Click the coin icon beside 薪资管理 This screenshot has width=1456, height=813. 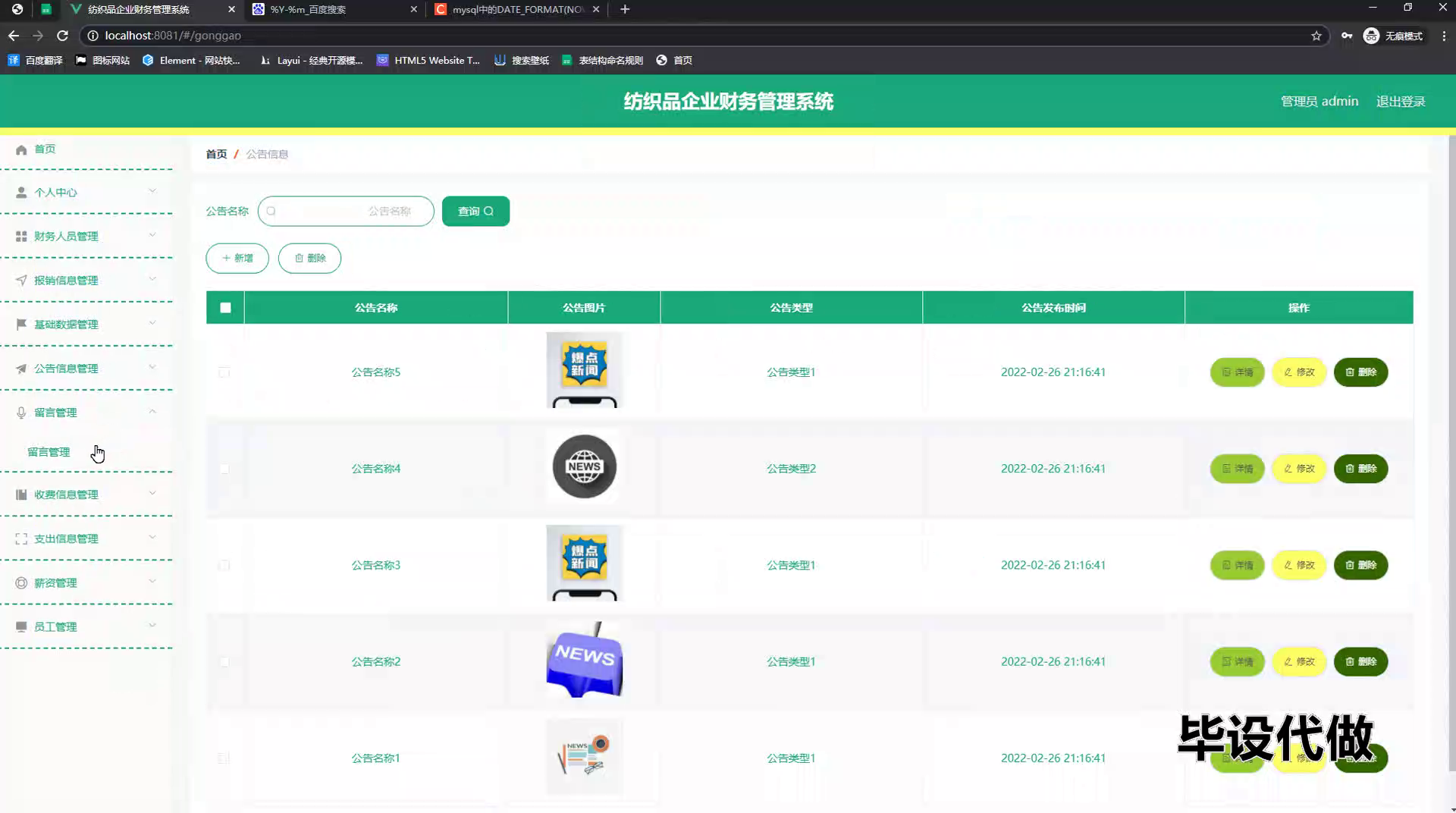click(x=21, y=582)
